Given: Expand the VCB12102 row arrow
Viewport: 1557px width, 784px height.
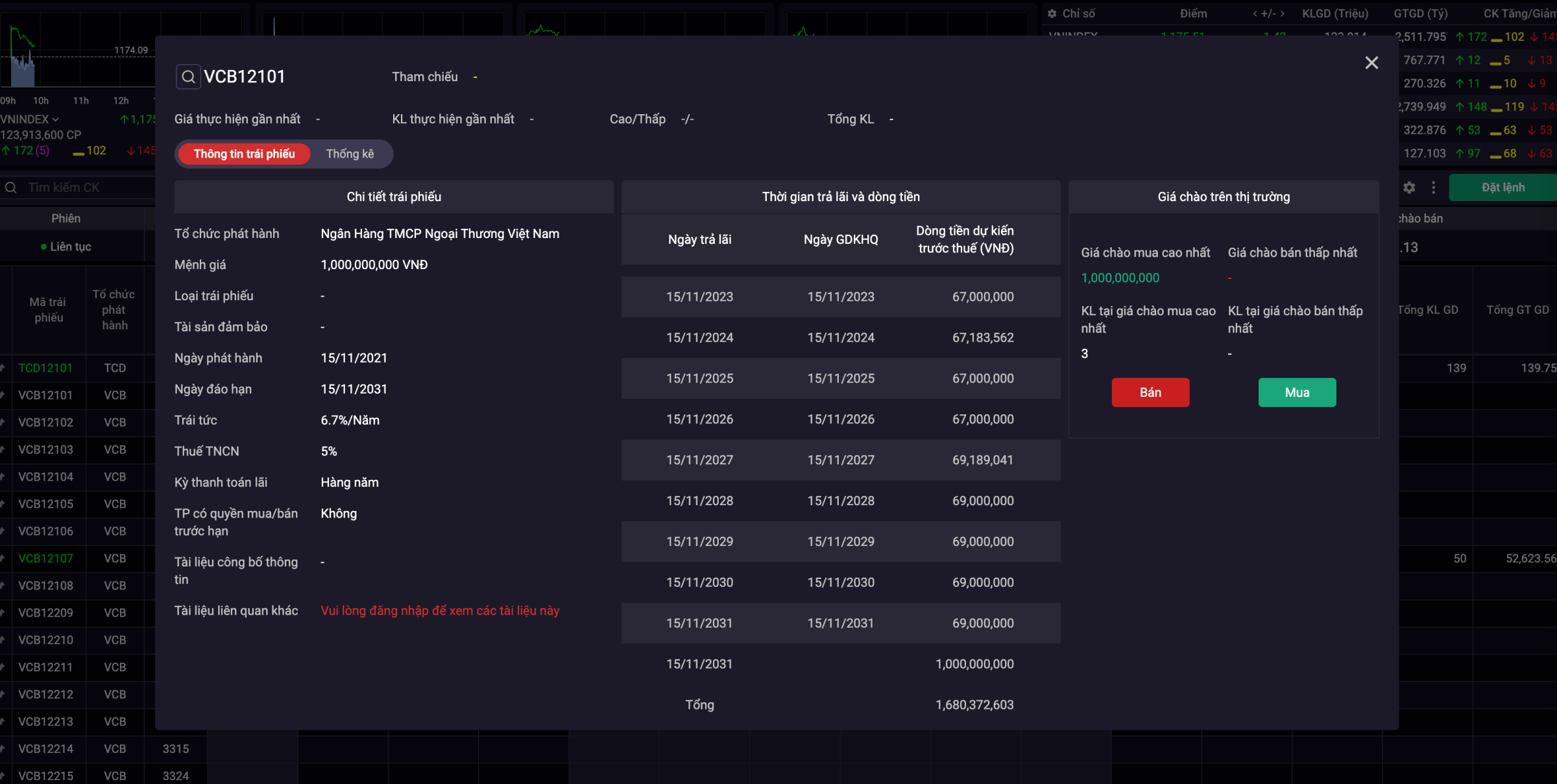Looking at the screenshot, I should click(3, 422).
